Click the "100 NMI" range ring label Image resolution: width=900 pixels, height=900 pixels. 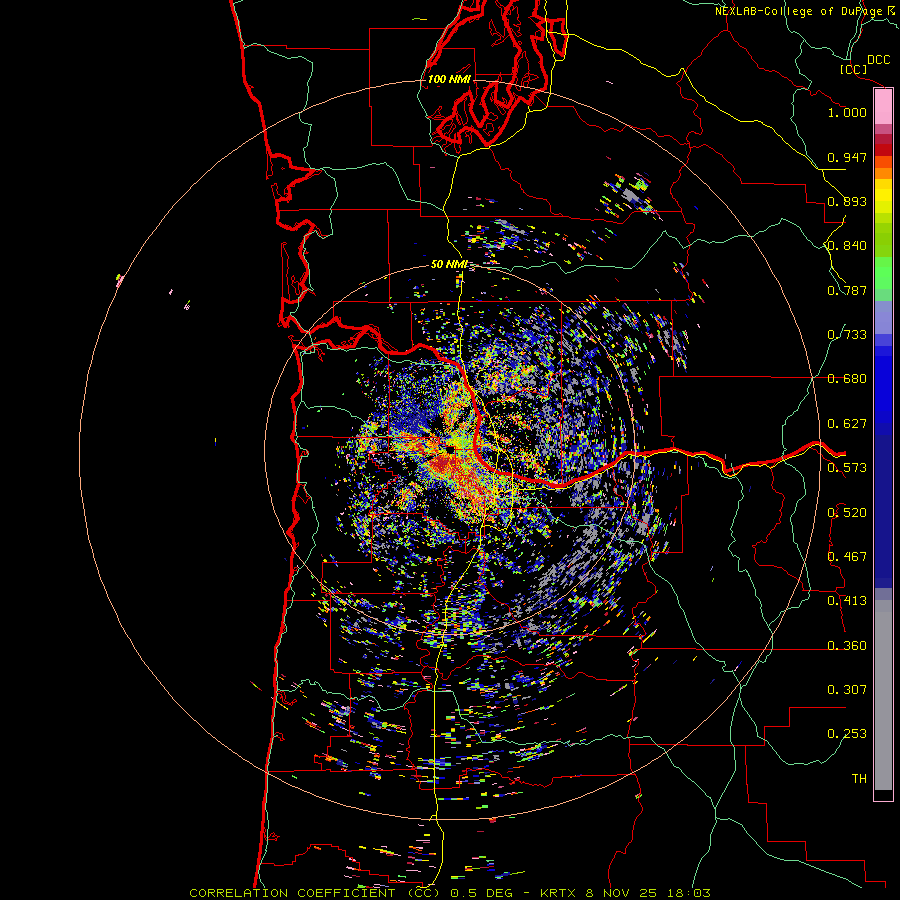click(x=449, y=79)
